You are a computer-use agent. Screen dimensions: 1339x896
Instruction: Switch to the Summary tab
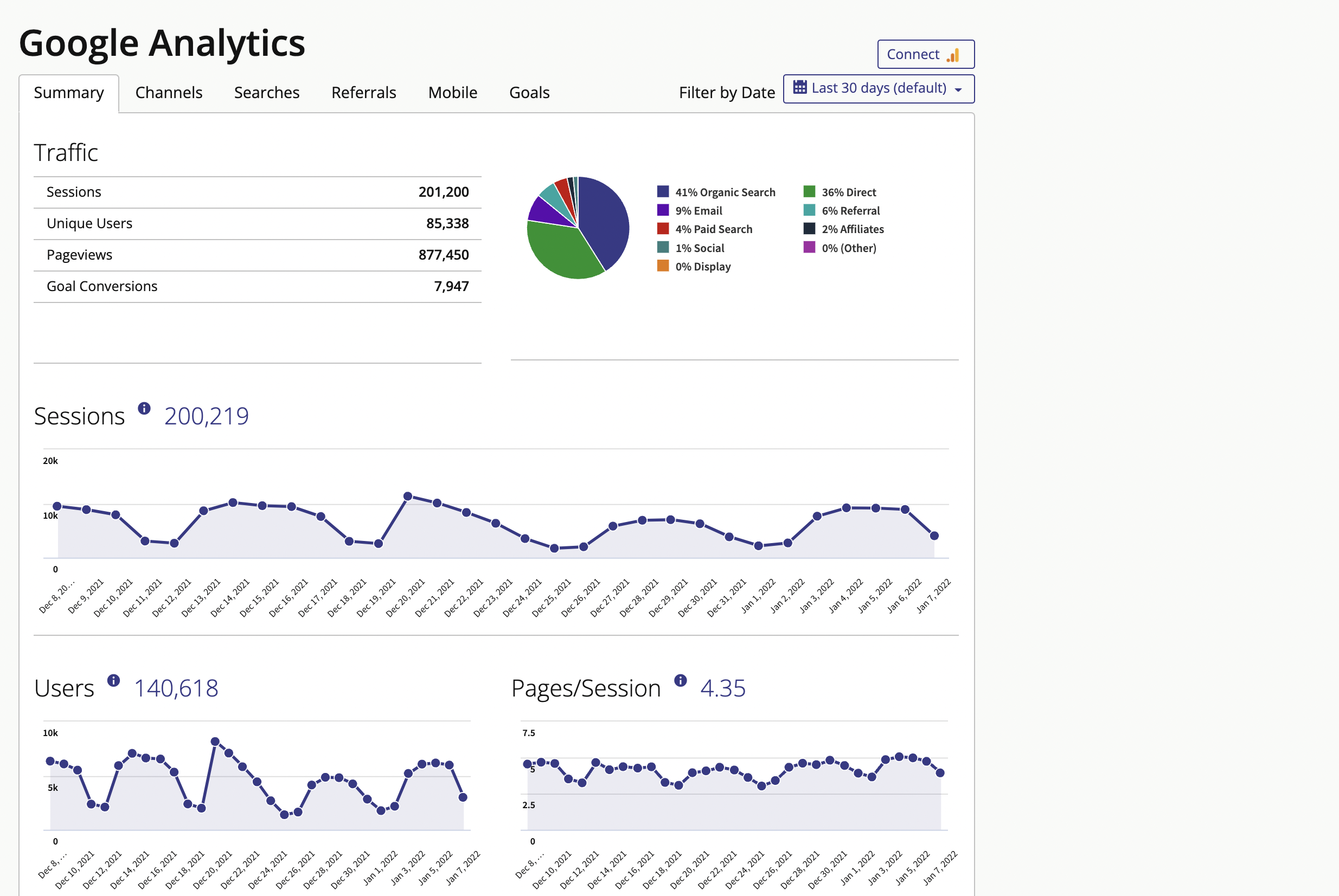pos(69,93)
